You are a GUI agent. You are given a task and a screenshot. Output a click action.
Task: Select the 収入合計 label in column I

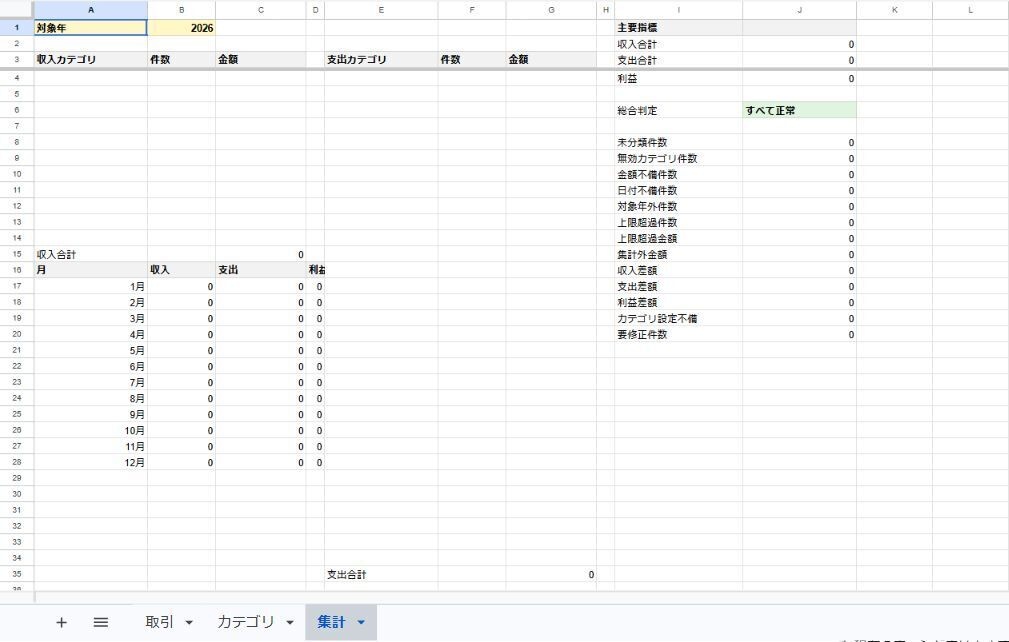point(678,44)
